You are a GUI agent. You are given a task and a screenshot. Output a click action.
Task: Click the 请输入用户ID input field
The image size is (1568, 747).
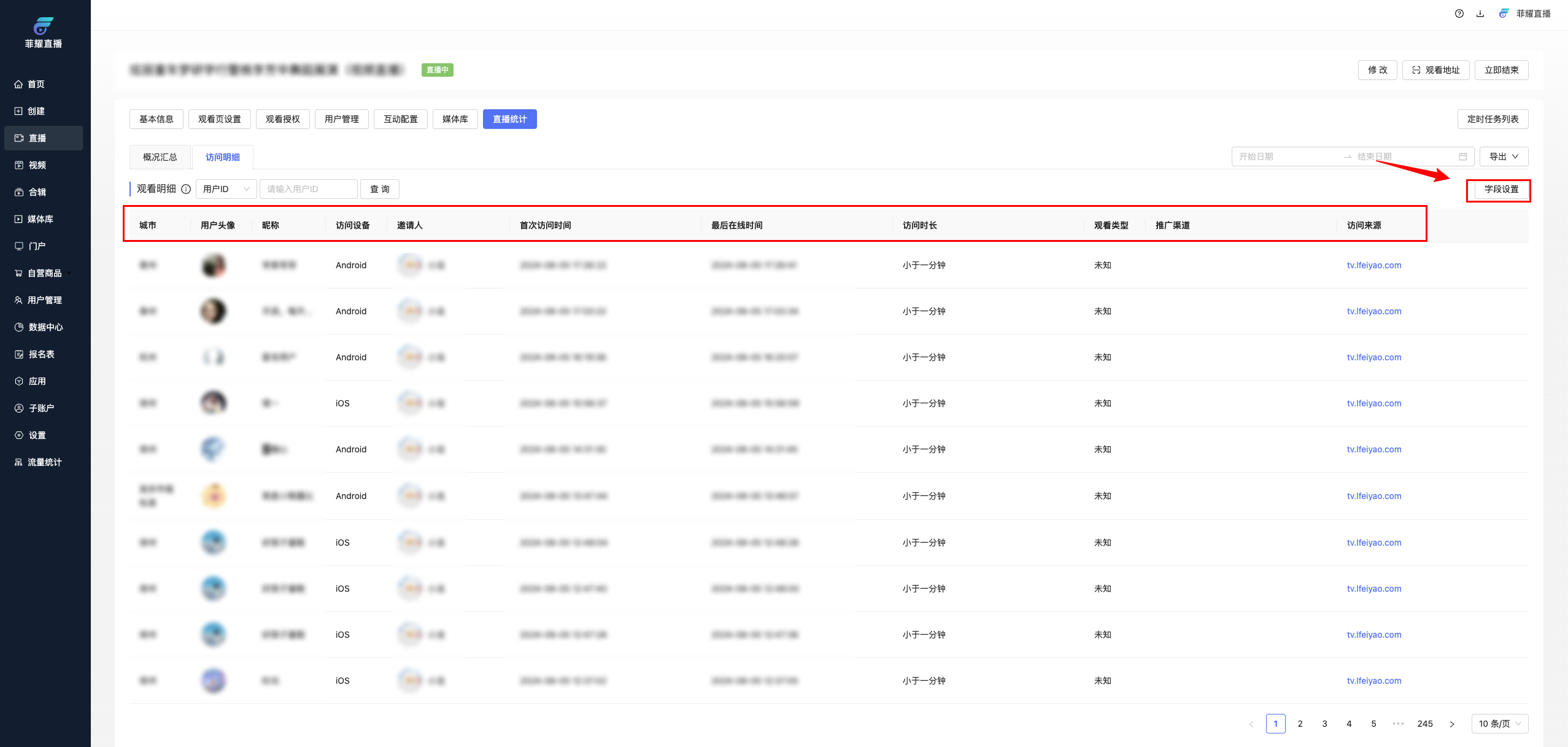[x=308, y=189]
